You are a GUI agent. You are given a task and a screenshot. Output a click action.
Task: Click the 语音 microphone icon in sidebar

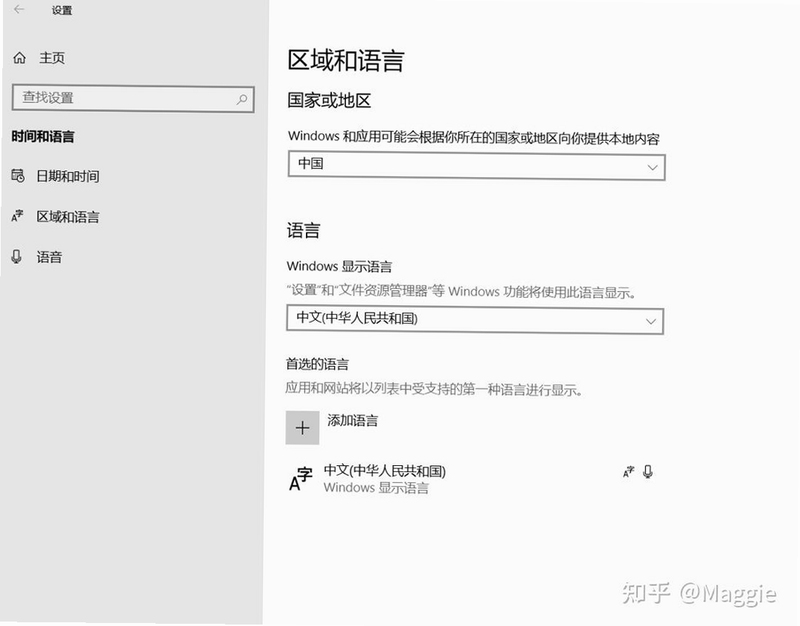(16, 256)
